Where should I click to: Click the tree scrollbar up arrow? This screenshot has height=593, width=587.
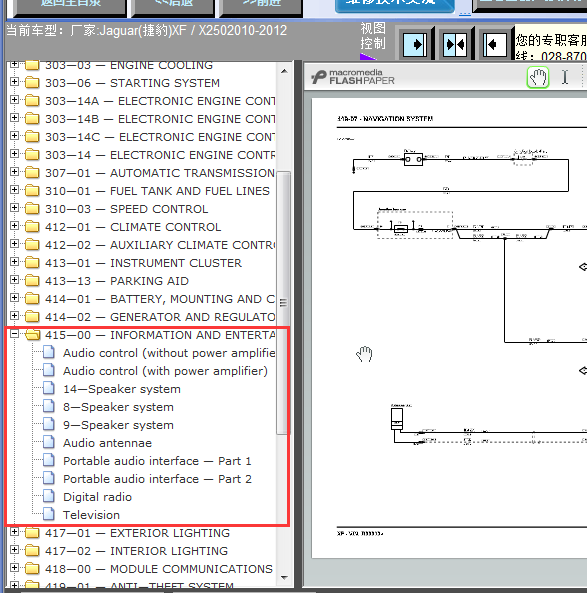click(284, 71)
